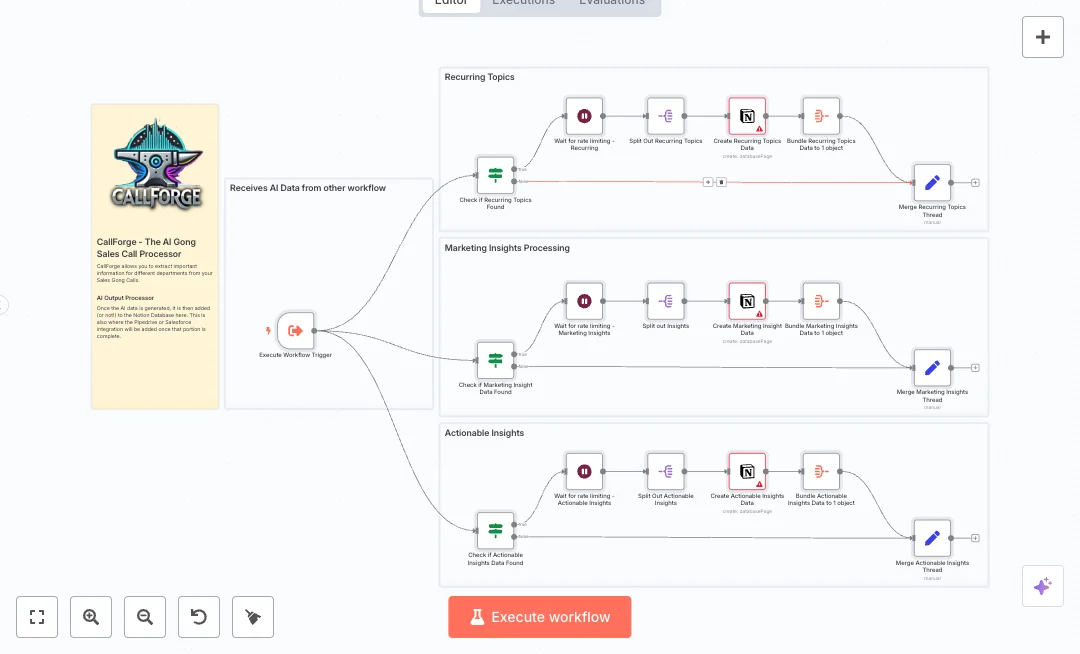Delete the highlighted connection via trash icon

[x=721, y=182]
